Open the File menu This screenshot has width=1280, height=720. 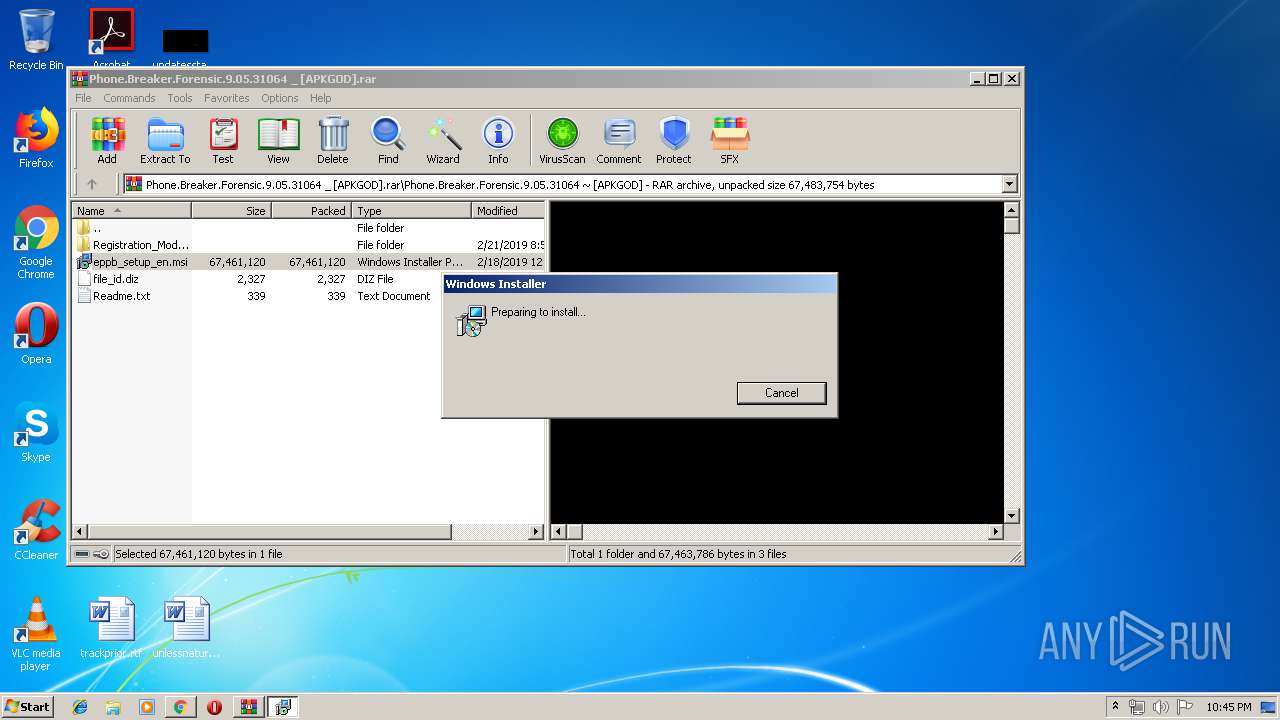coord(83,98)
